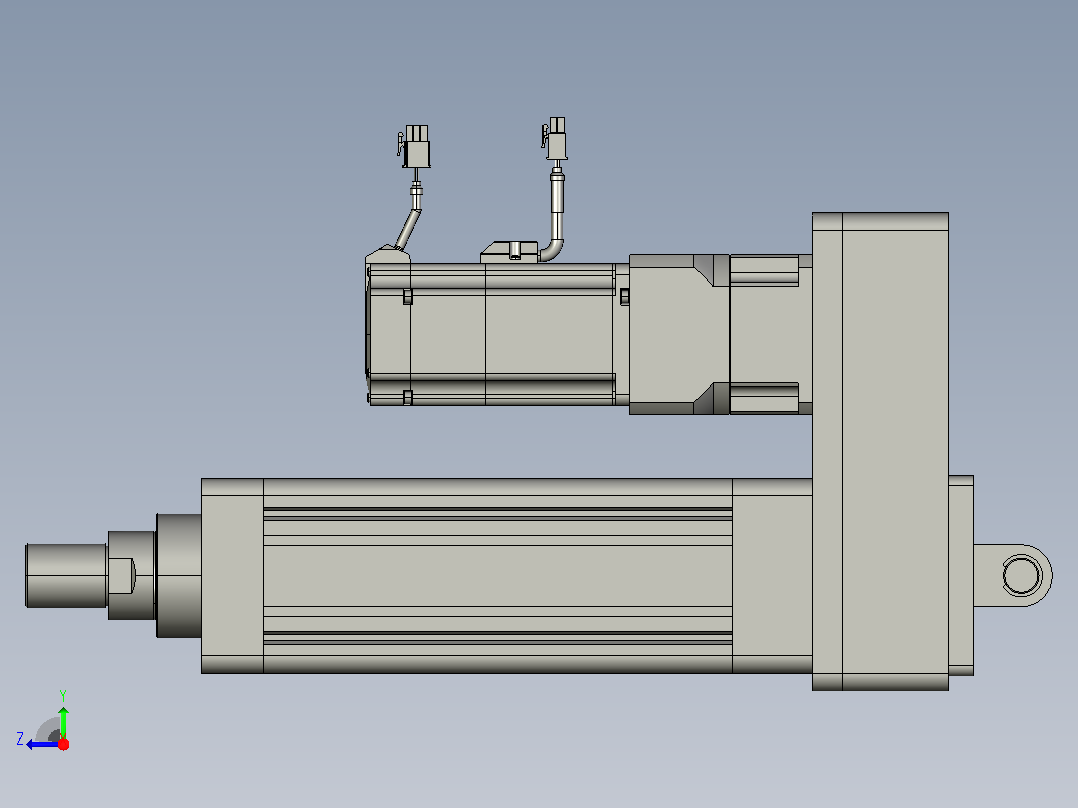The height and width of the screenshot is (808, 1078).
Task: Select the circular hole in the rear clevis
Action: [1021, 576]
